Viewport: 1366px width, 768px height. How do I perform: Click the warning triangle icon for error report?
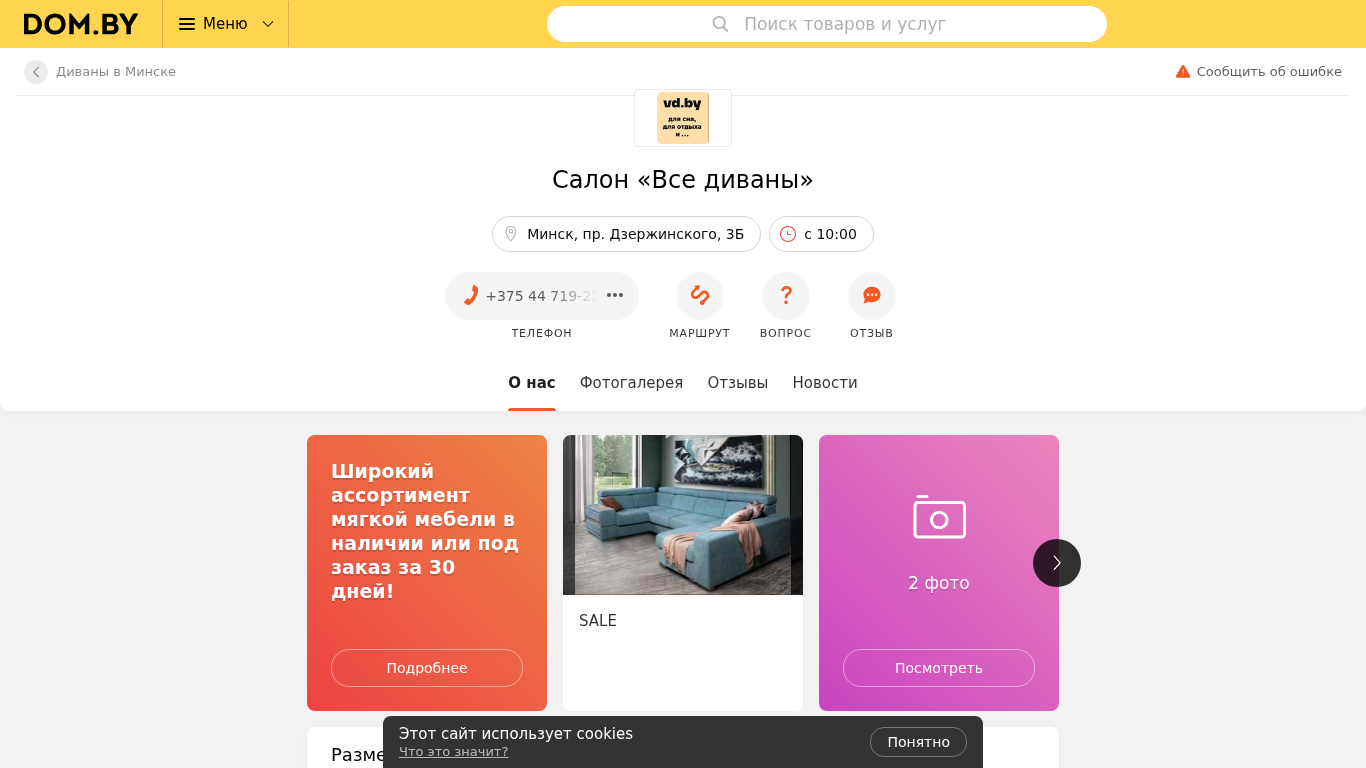[1183, 72]
